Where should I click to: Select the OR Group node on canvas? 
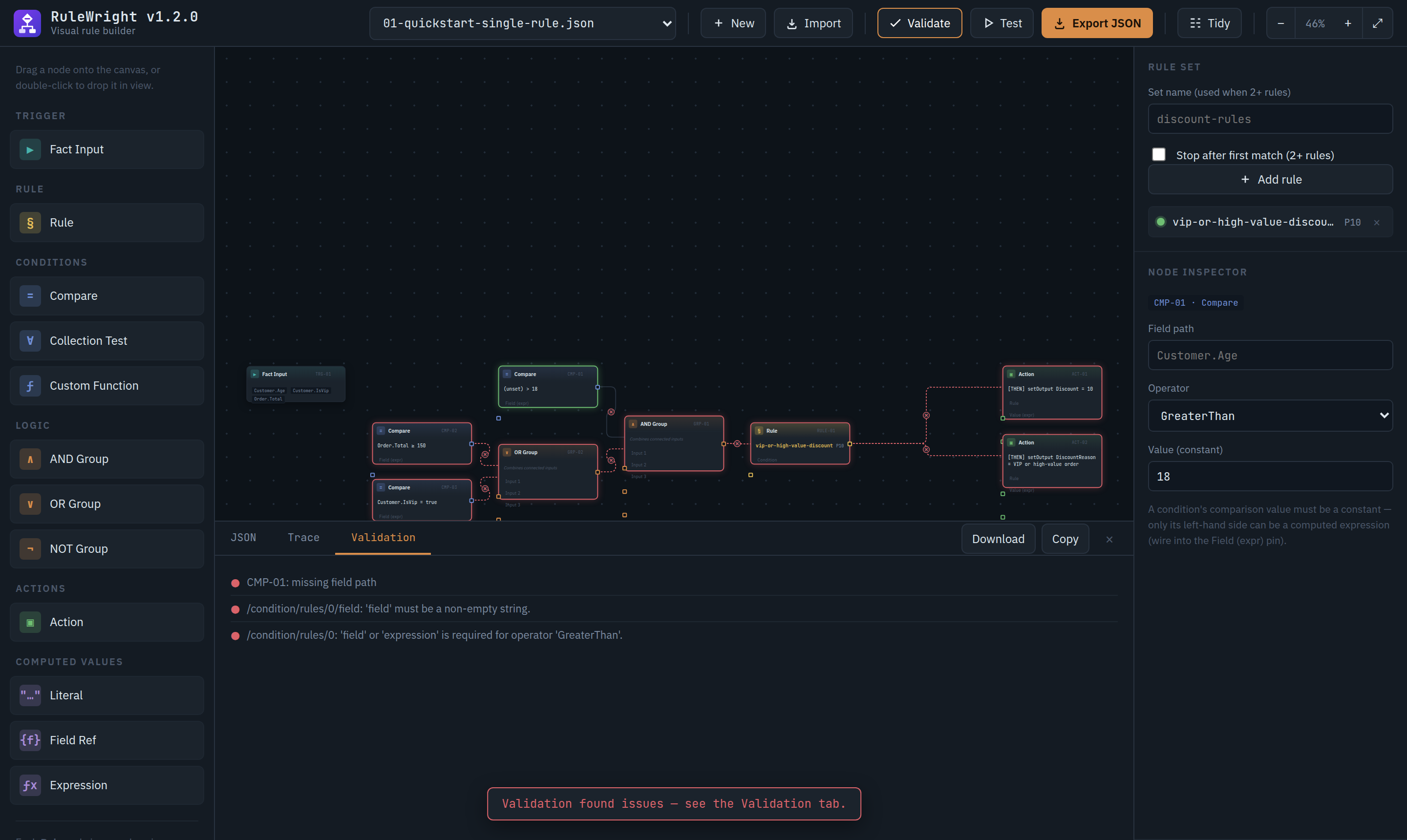[548, 471]
